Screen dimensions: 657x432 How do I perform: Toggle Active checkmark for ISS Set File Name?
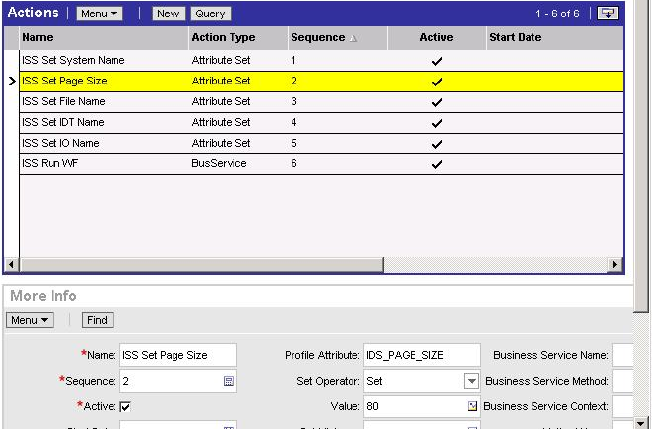pos(436,102)
